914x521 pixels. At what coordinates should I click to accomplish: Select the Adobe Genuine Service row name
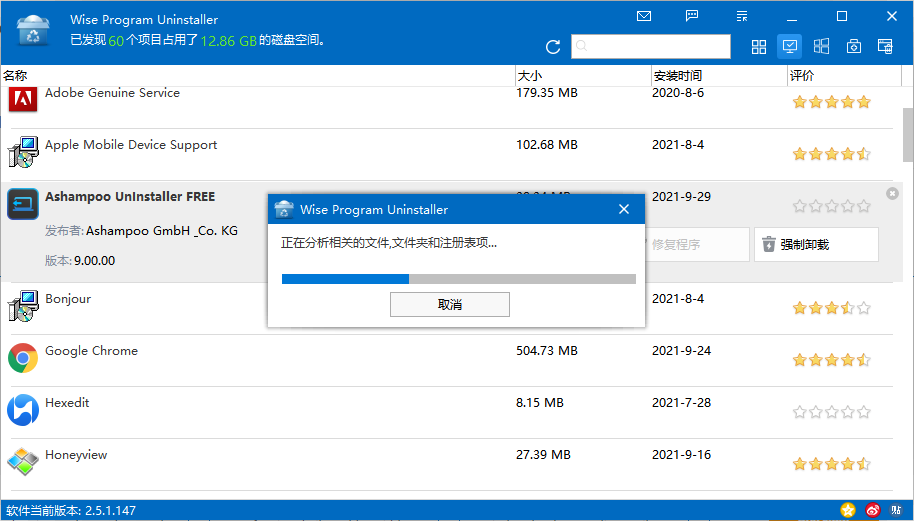[113, 93]
